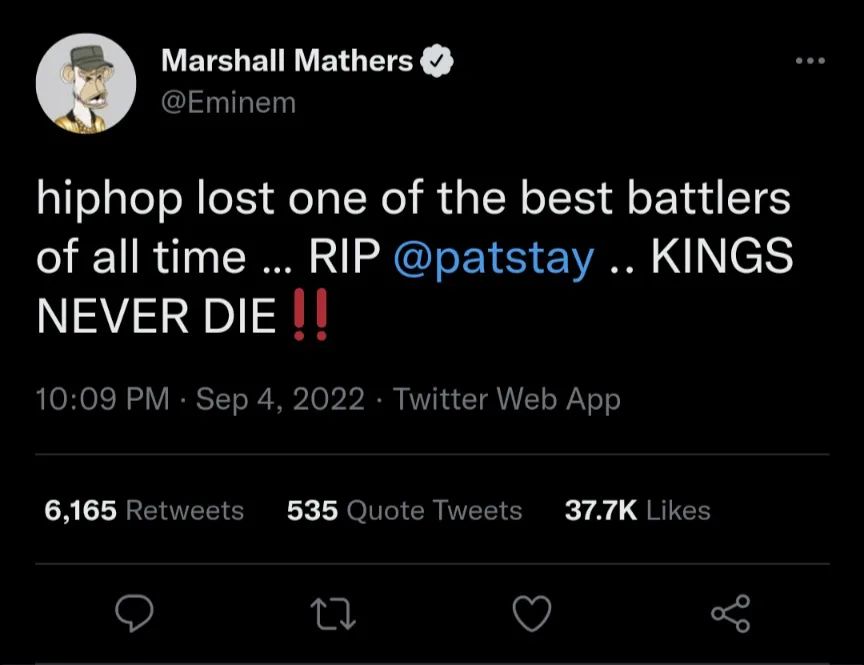864x665 pixels.
Task: View the 535 Quote Tweets list
Action: pyautogui.click(x=404, y=510)
